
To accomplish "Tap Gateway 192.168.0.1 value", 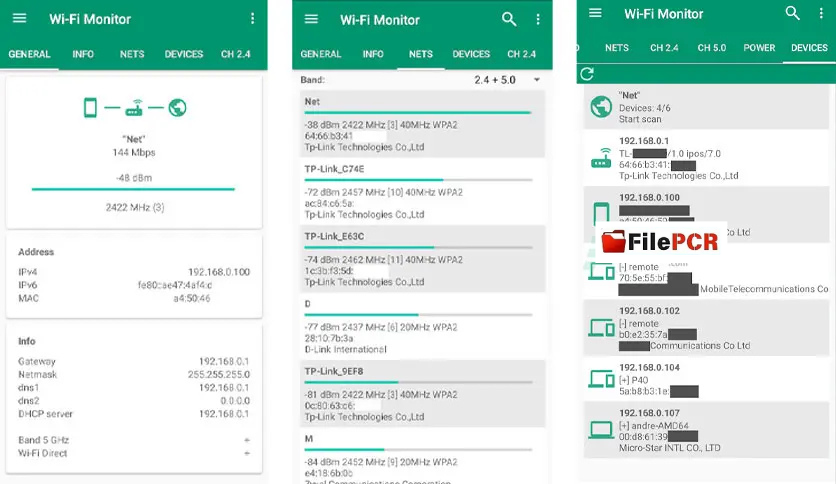I will point(224,361).
